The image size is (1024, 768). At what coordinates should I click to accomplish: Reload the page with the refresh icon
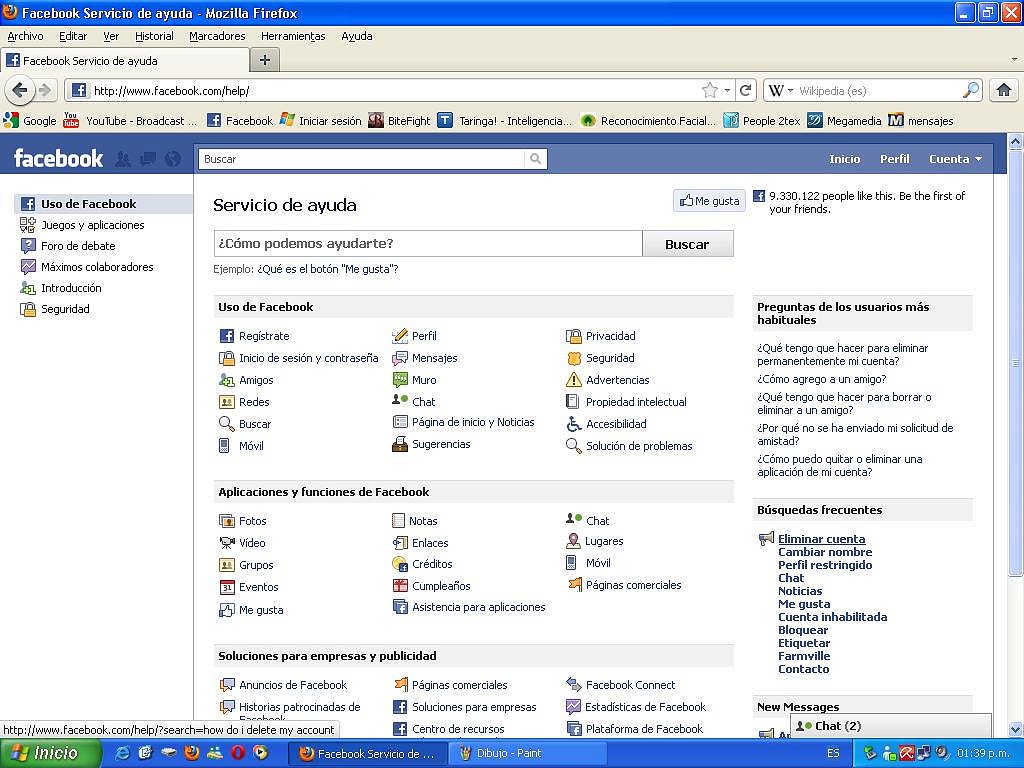click(746, 90)
